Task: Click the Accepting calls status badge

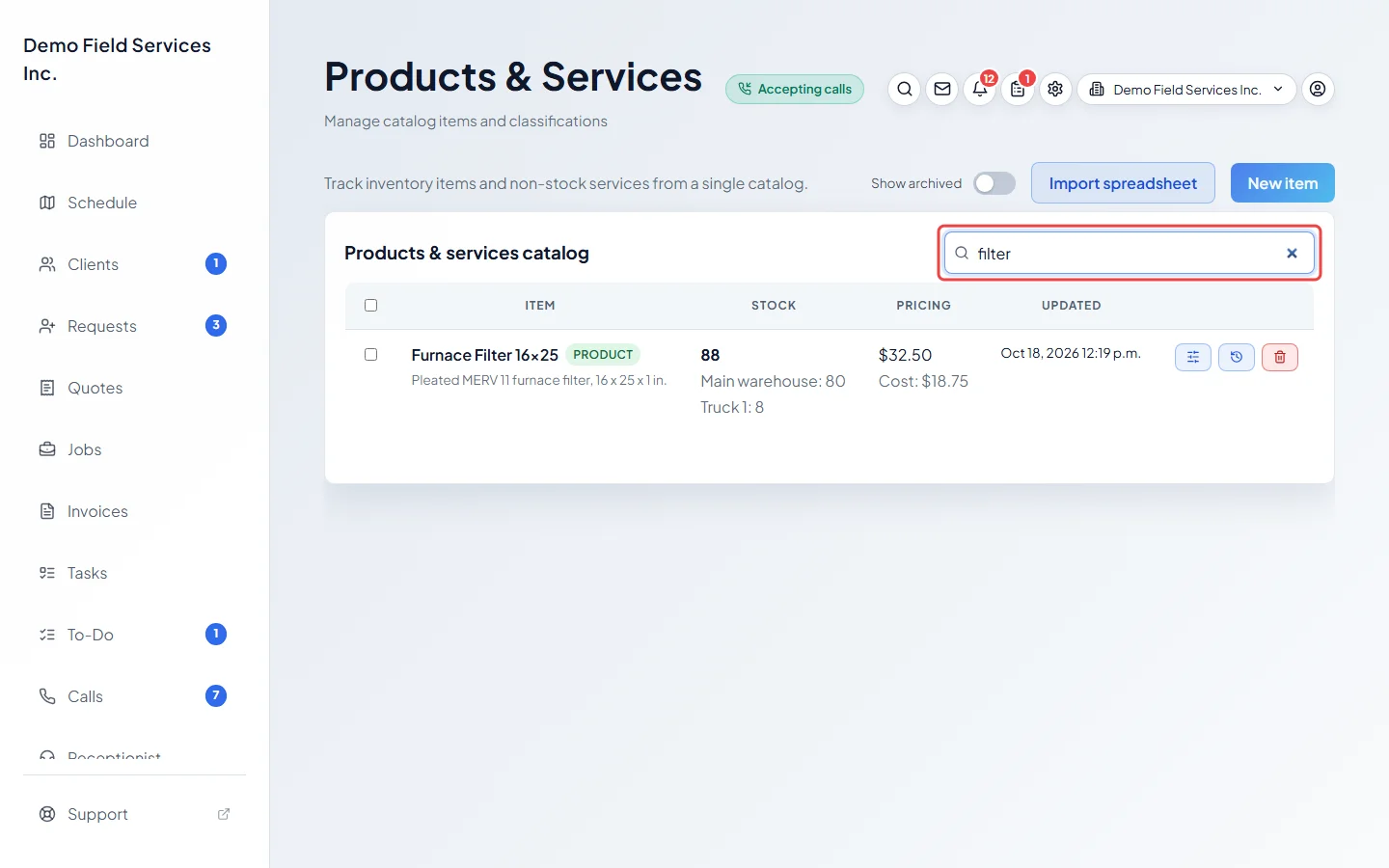Action: pos(795,89)
